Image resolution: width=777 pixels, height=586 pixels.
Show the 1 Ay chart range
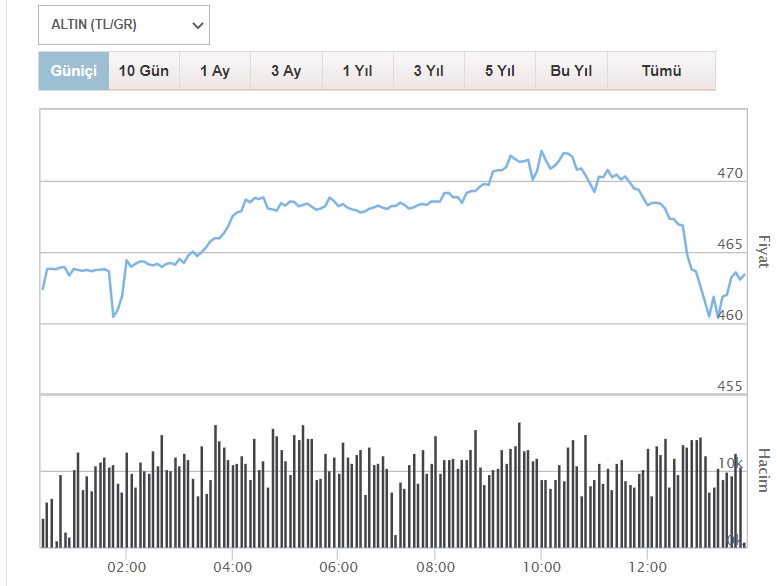pos(215,71)
